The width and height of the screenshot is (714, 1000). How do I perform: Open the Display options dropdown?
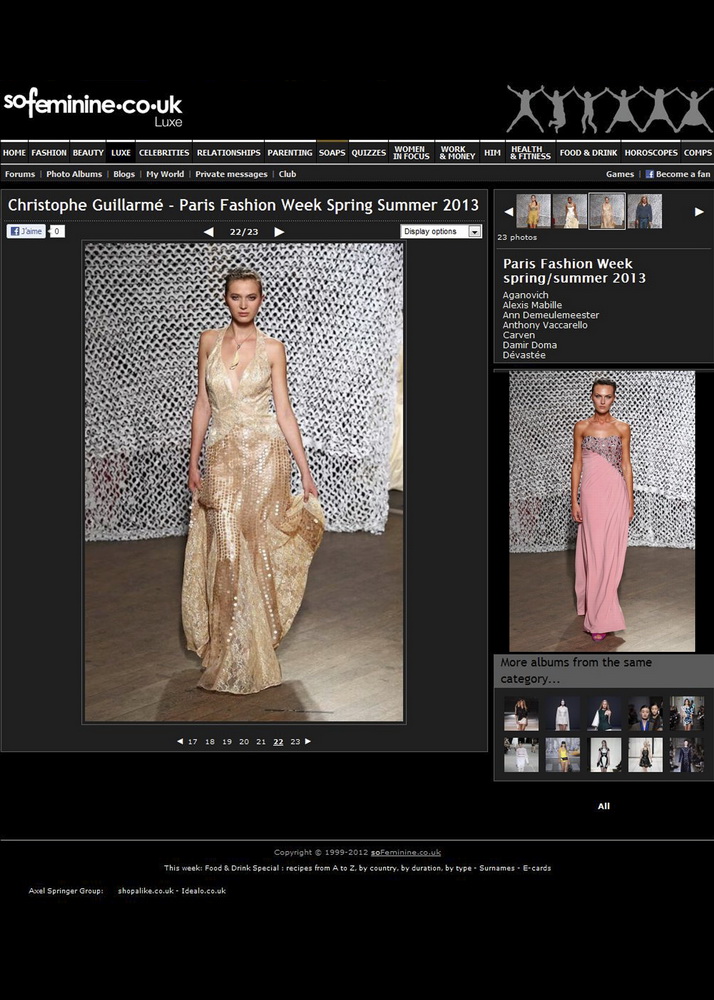coord(441,231)
